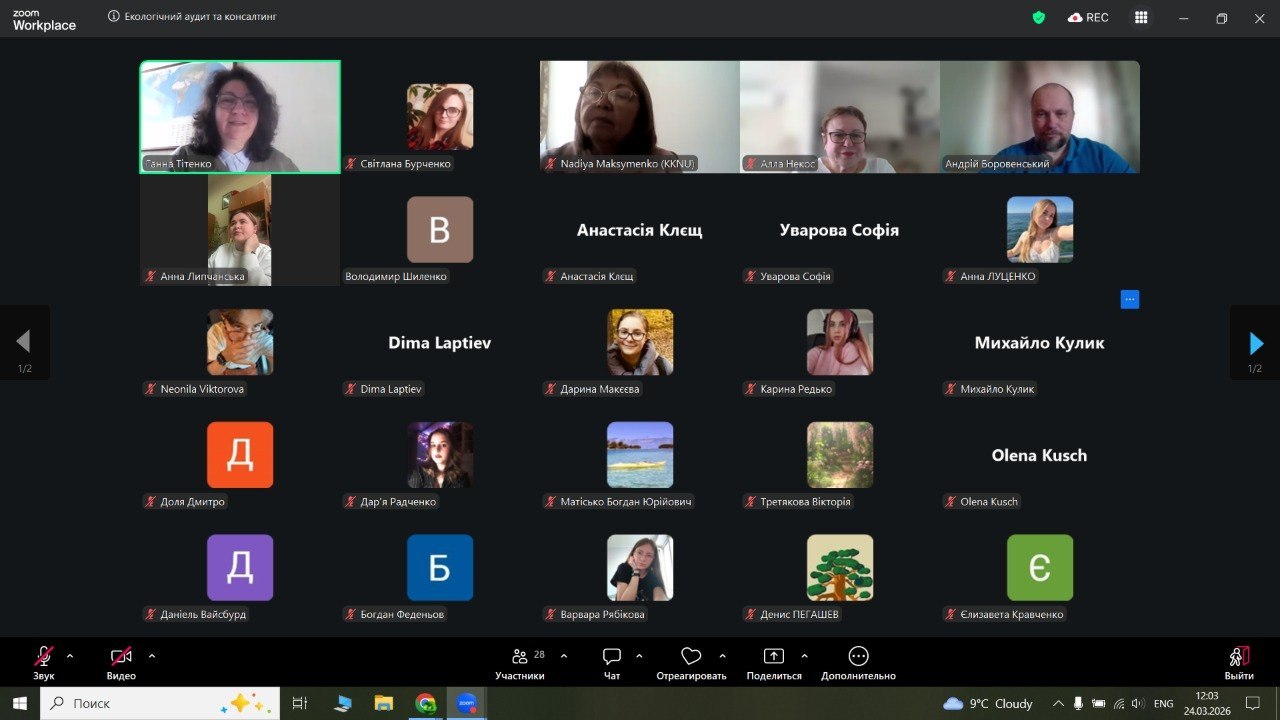Open the Chat panel icon
The width and height of the screenshot is (1280, 720).
tap(612, 657)
